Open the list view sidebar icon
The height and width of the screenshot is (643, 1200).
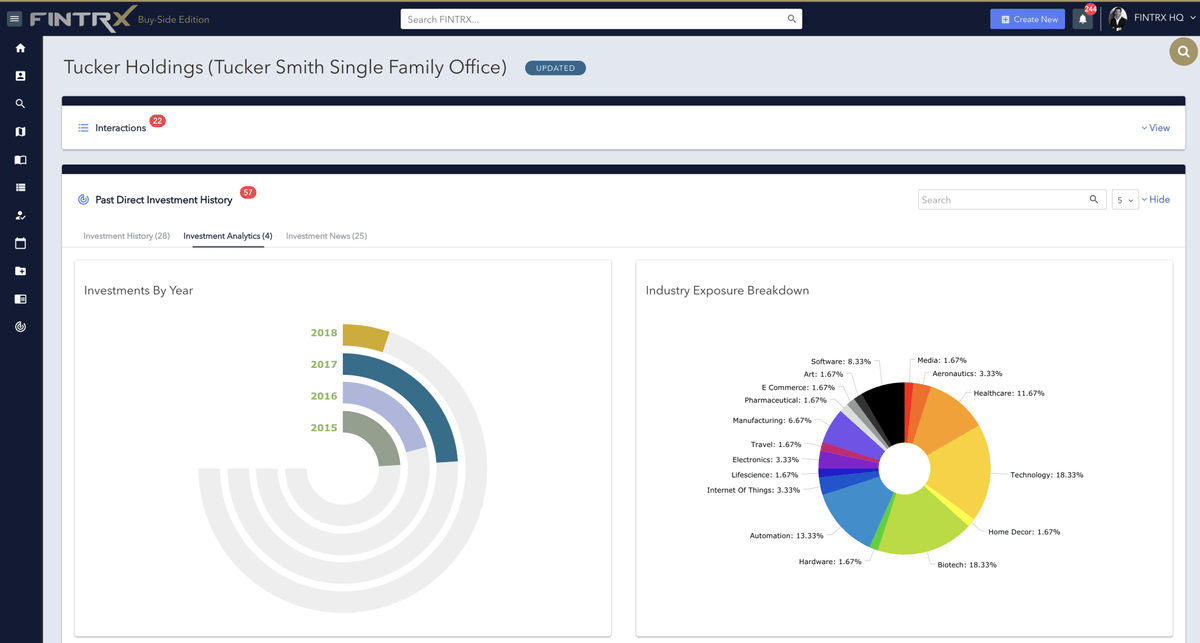(x=20, y=188)
